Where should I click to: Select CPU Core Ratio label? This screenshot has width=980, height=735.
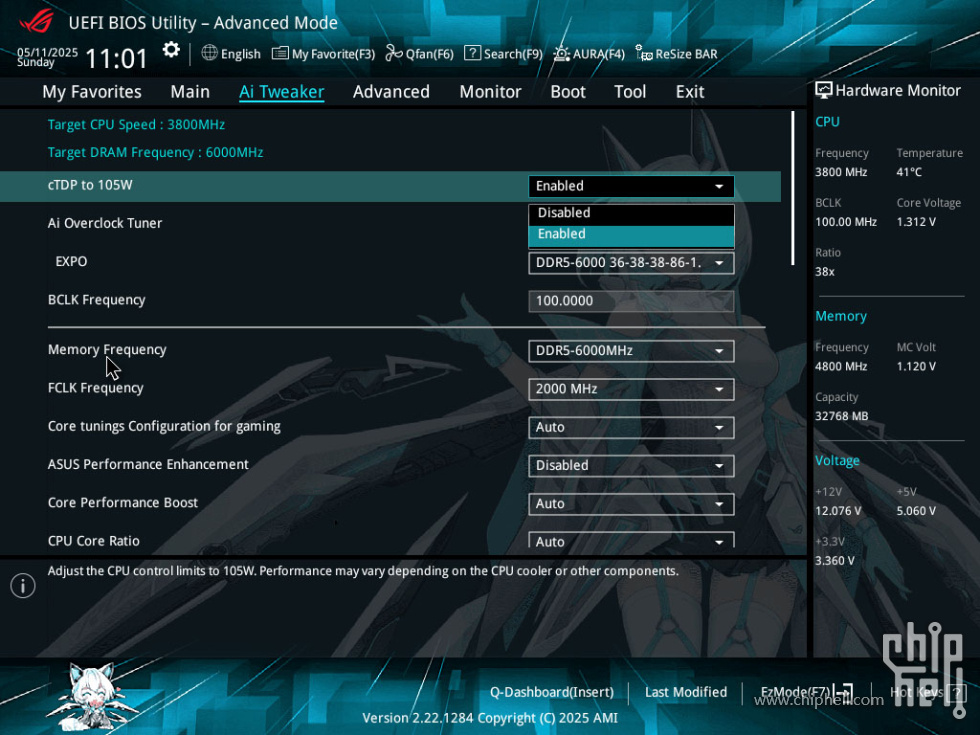pos(94,541)
